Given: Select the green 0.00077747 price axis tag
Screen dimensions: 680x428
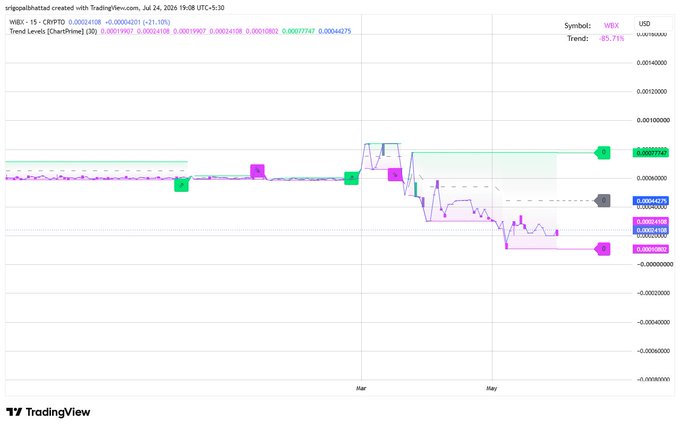Looking at the screenshot, I should pyautogui.click(x=651, y=153).
